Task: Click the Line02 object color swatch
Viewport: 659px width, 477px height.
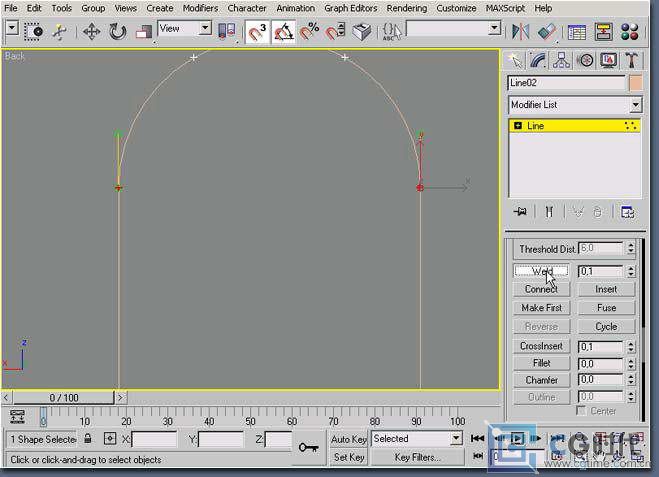Action: coord(635,83)
